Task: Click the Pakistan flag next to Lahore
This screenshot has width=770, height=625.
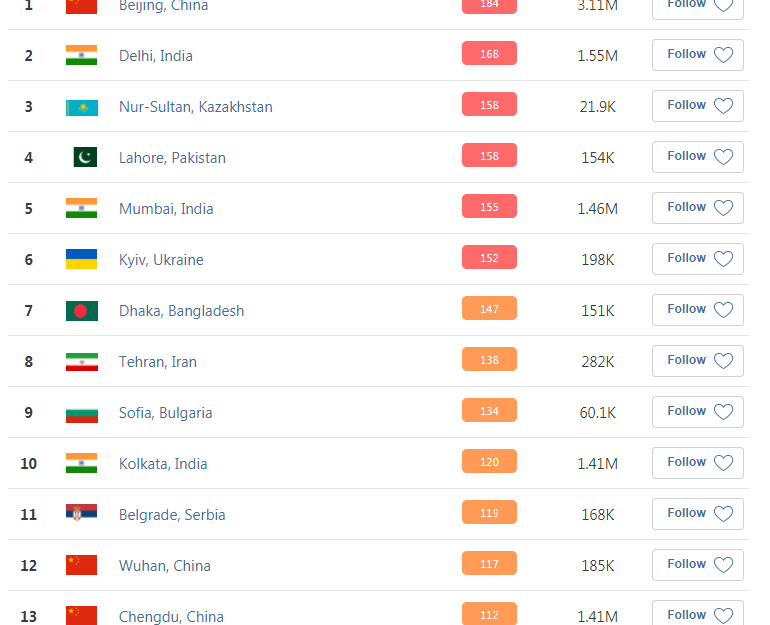Action: 85,157
